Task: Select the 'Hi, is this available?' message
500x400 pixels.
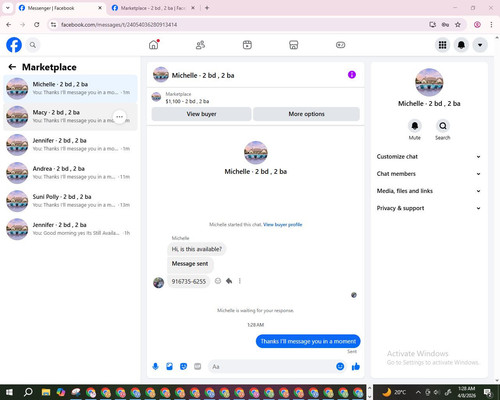Action: (197, 249)
